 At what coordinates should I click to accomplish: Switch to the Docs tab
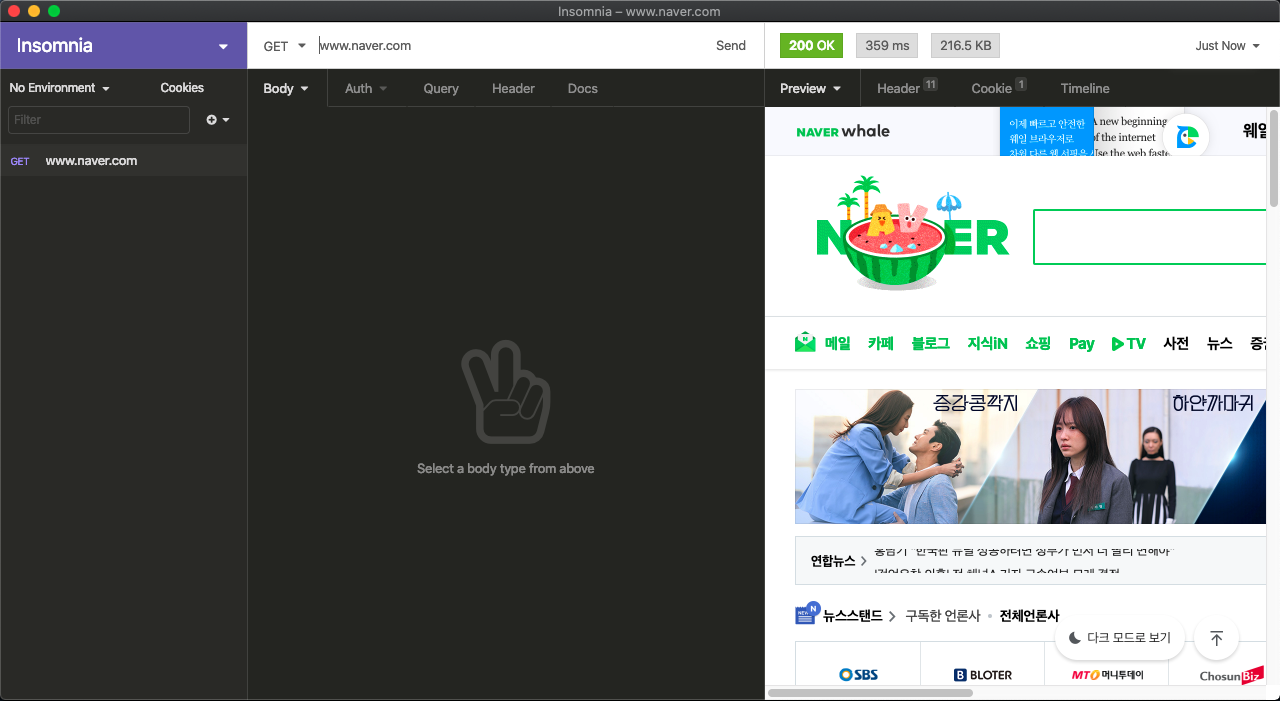[583, 88]
